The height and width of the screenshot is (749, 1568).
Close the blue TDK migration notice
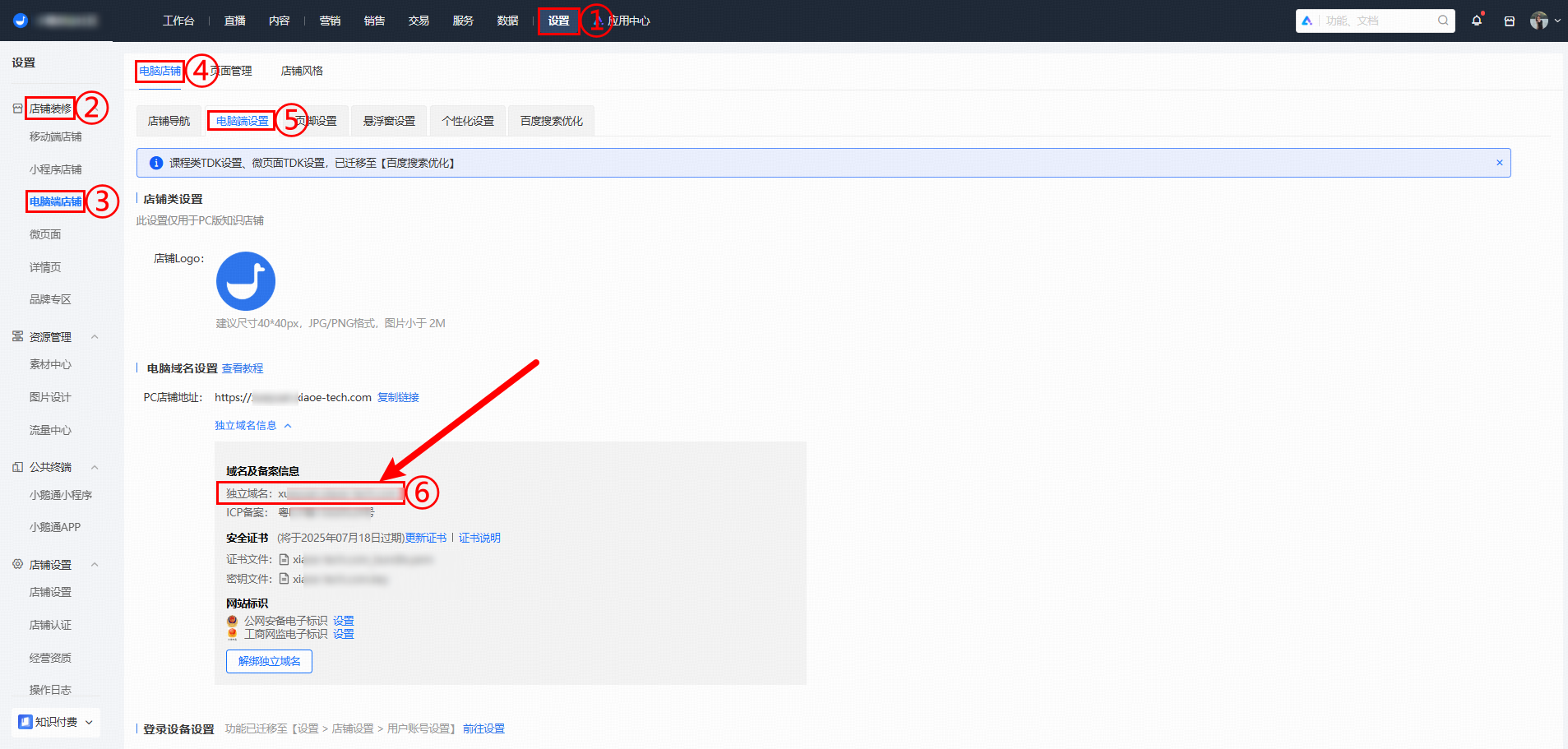pos(1500,163)
